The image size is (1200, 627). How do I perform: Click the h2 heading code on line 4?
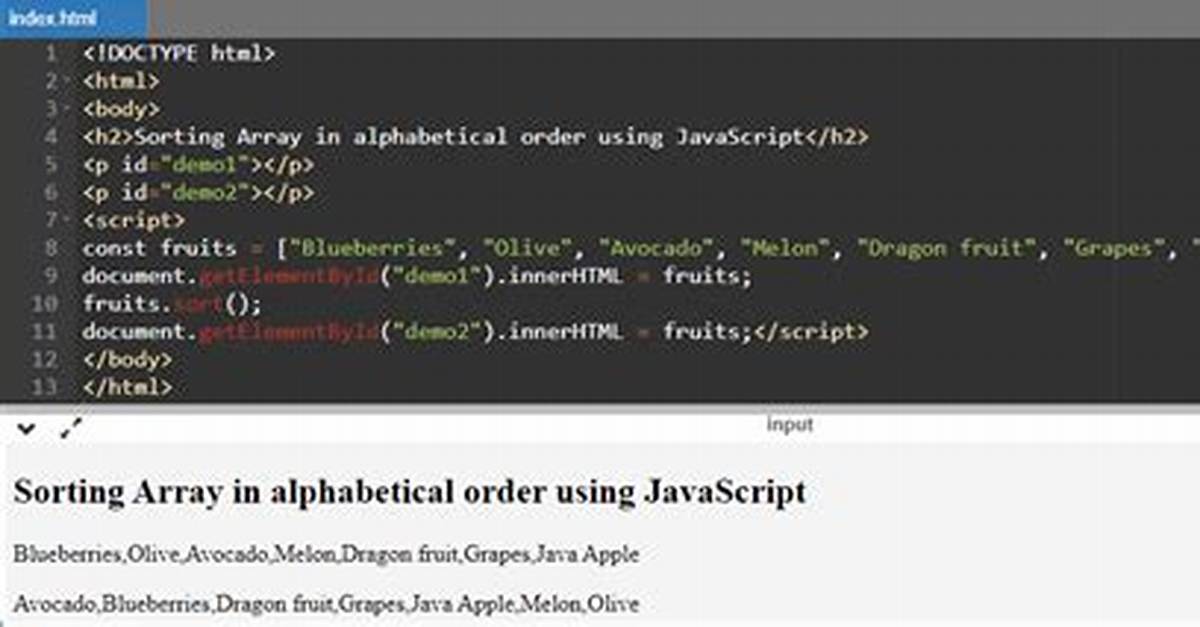coord(476,137)
